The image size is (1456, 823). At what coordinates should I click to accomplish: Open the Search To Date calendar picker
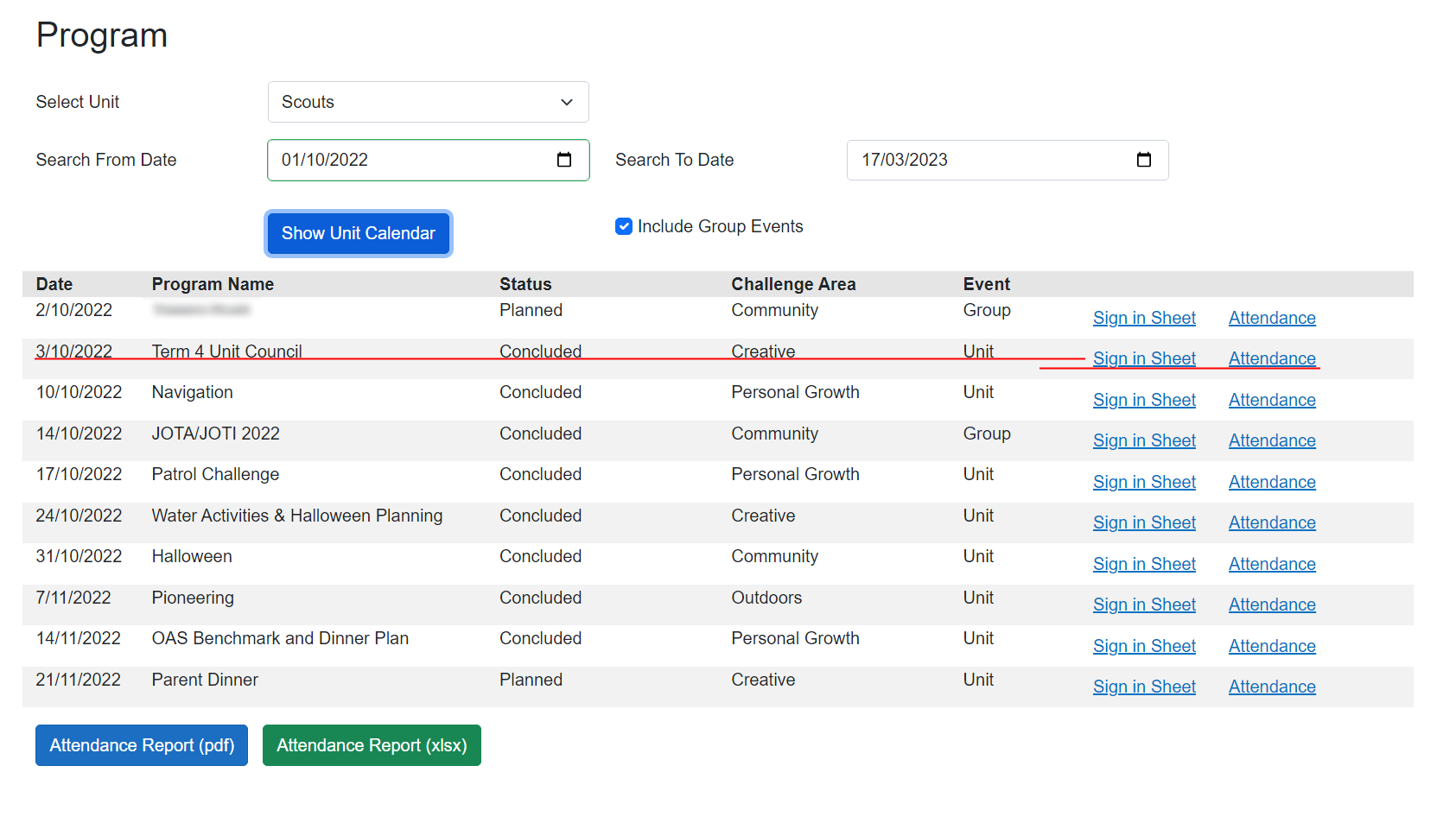(1143, 160)
